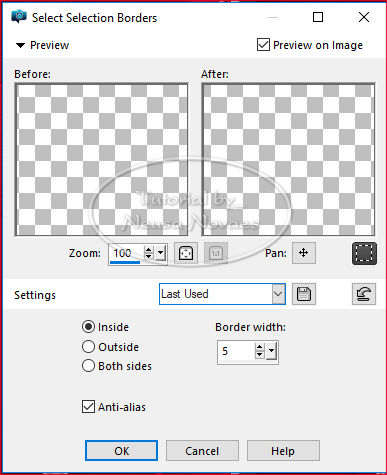Open the Border width slider dropdown
Viewport: 387px width, 475px height.
(271, 351)
